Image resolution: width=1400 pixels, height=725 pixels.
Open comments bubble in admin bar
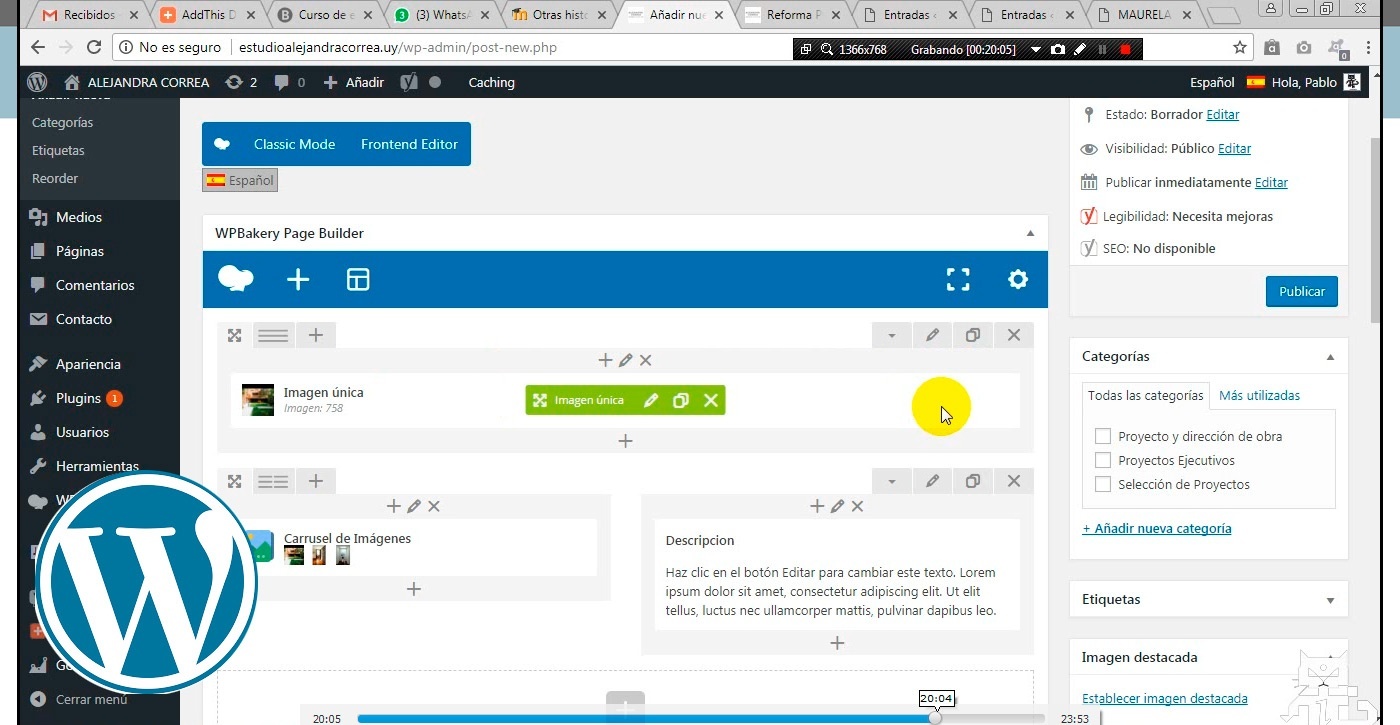pos(290,82)
